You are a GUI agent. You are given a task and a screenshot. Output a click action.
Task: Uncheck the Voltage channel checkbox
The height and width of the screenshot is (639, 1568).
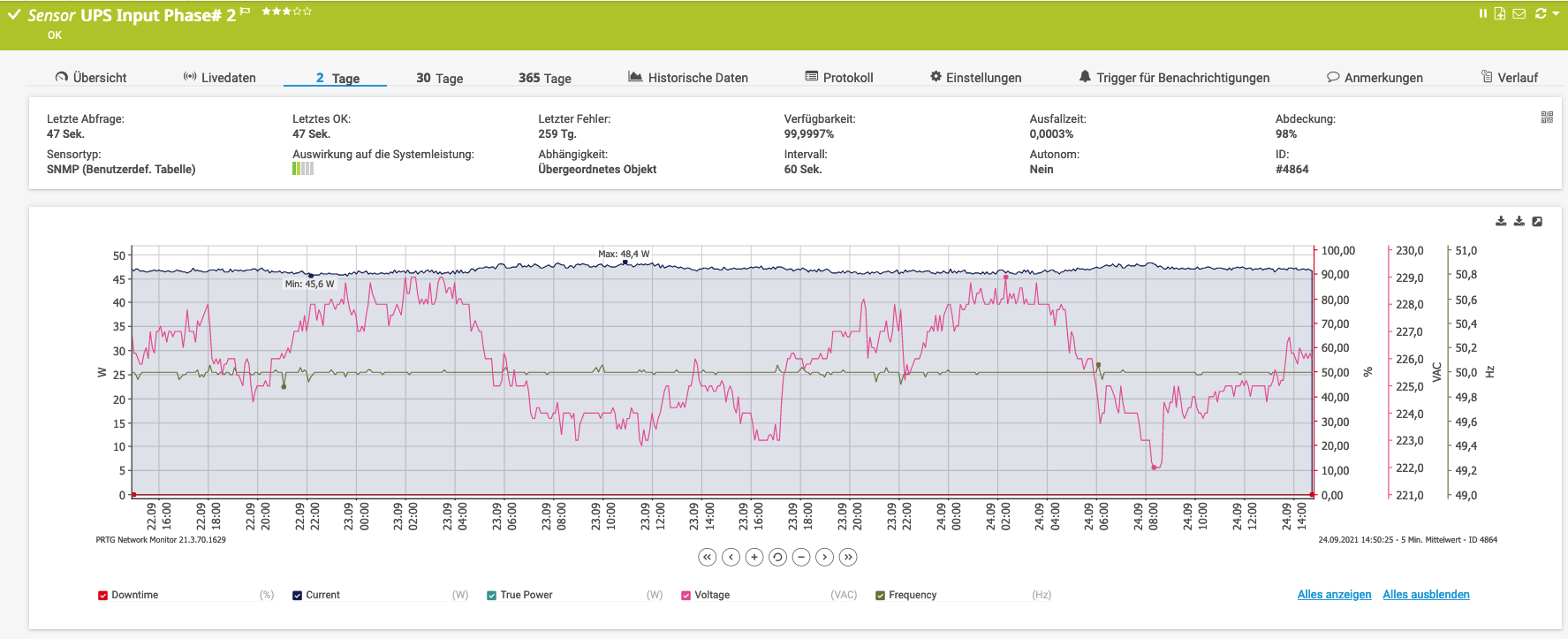pos(686,596)
